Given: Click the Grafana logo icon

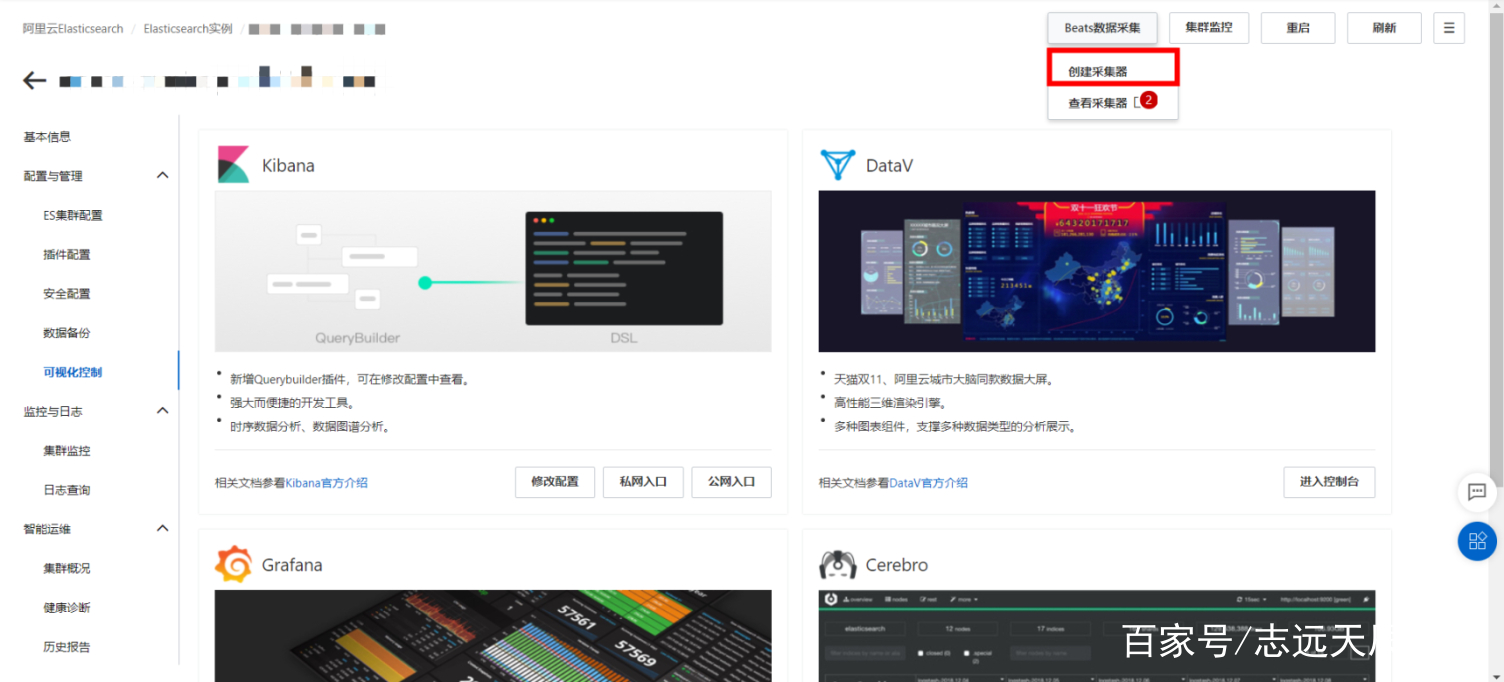Looking at the screenshot, I should pos(234,564).
